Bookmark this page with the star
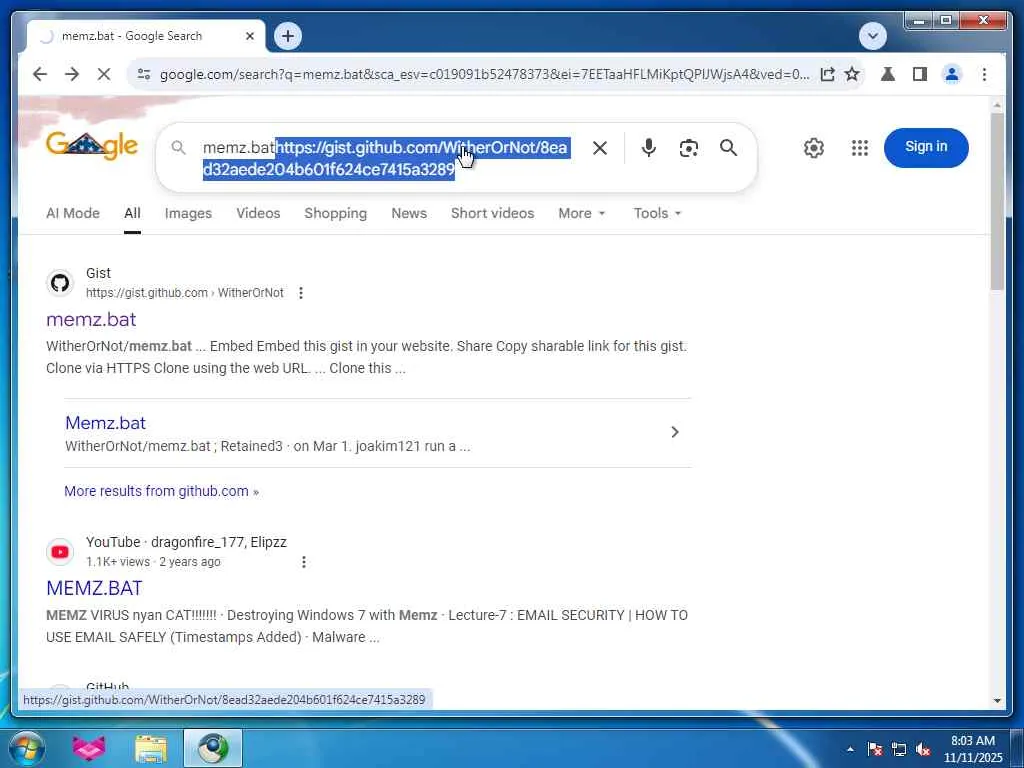Image resolution: width=1024 pixels, height=768 pixels. [852, 74]
